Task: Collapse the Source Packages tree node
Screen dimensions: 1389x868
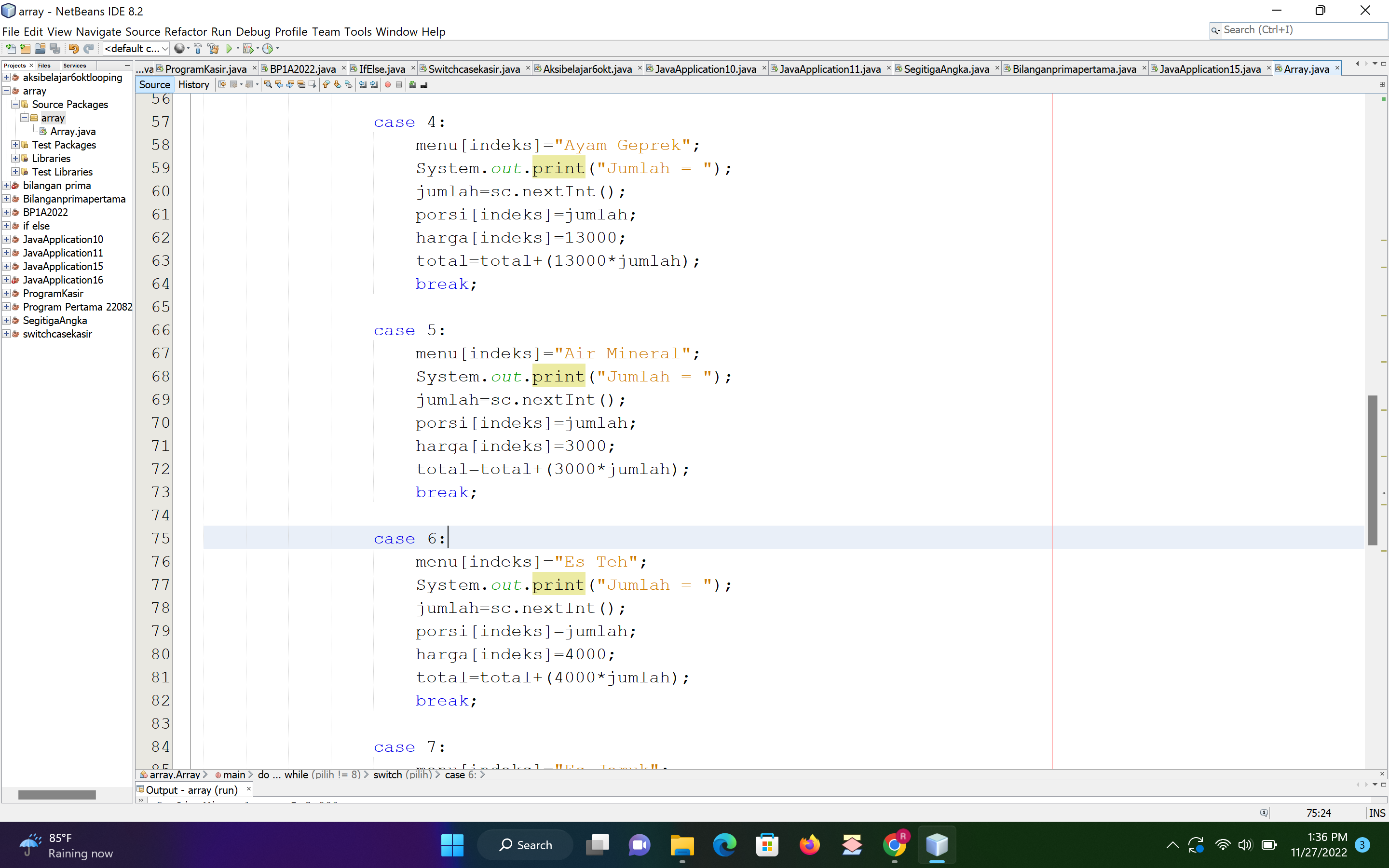Action: coord(15,105)
